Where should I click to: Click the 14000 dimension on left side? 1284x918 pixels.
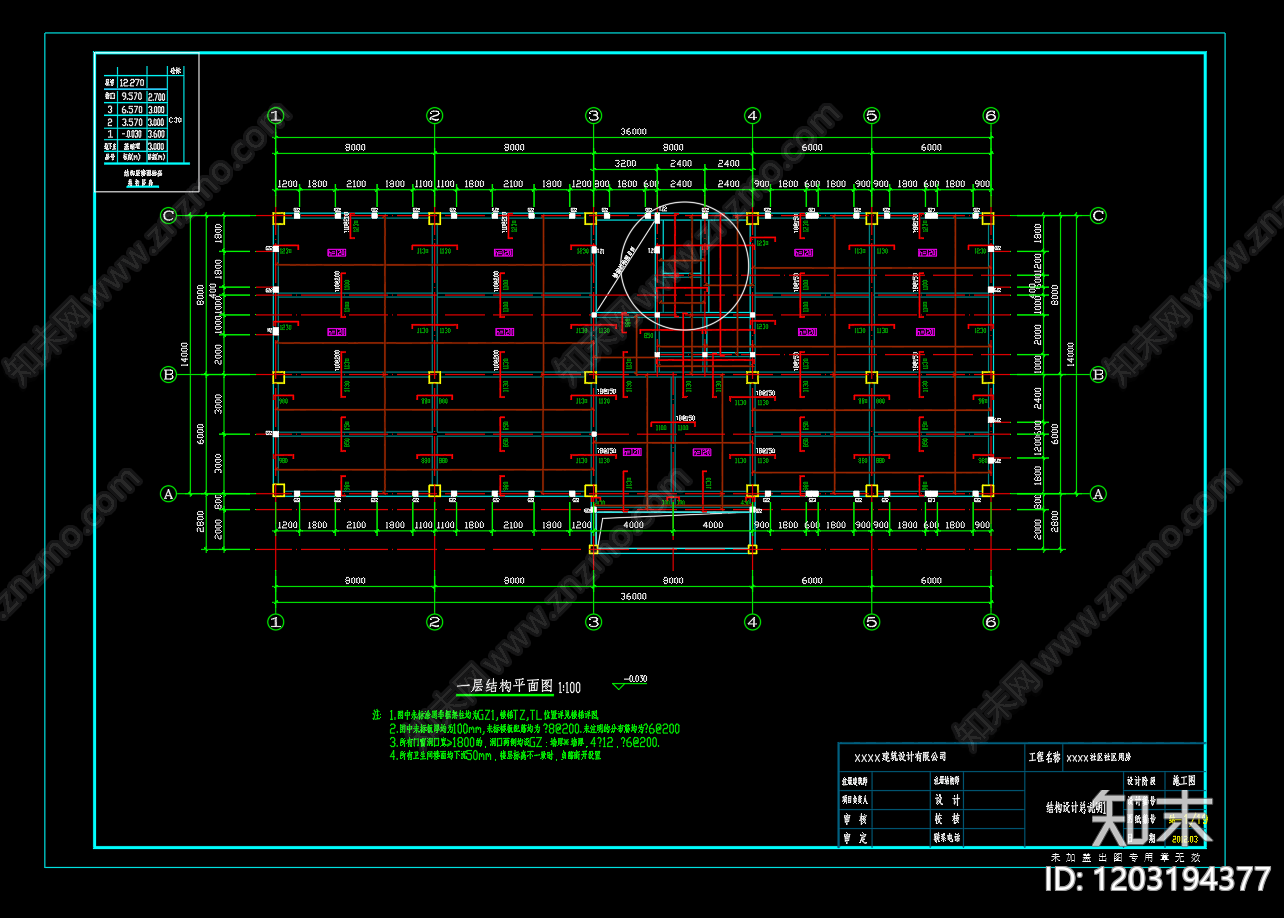click(x=185, y=353)
